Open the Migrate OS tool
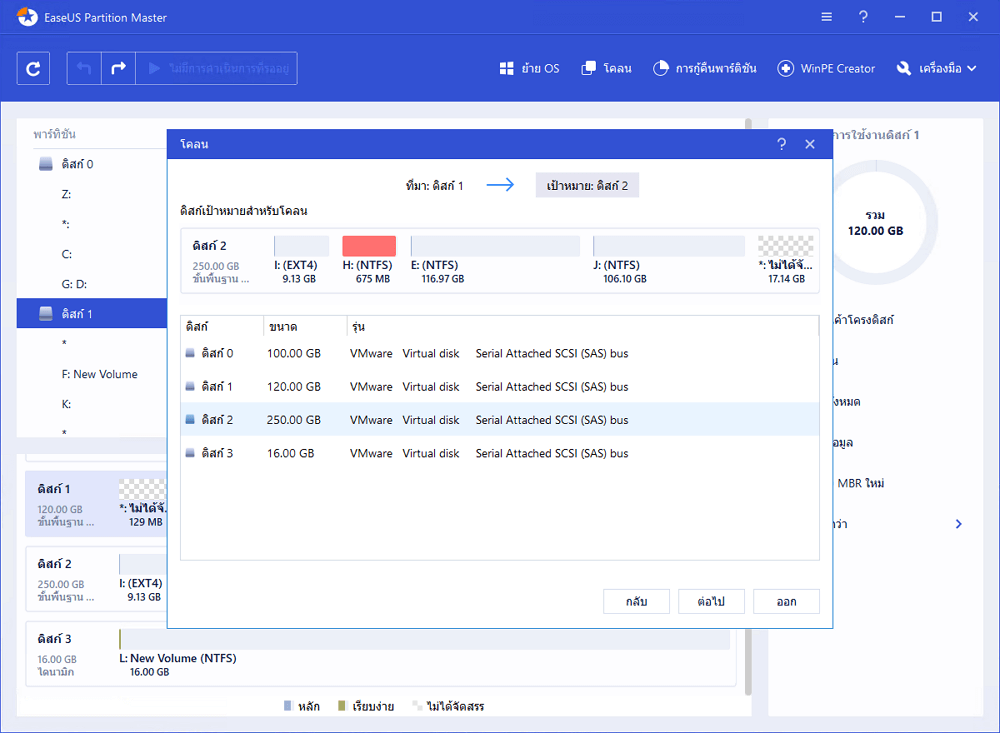1000x733 pixels. point(529,68)
